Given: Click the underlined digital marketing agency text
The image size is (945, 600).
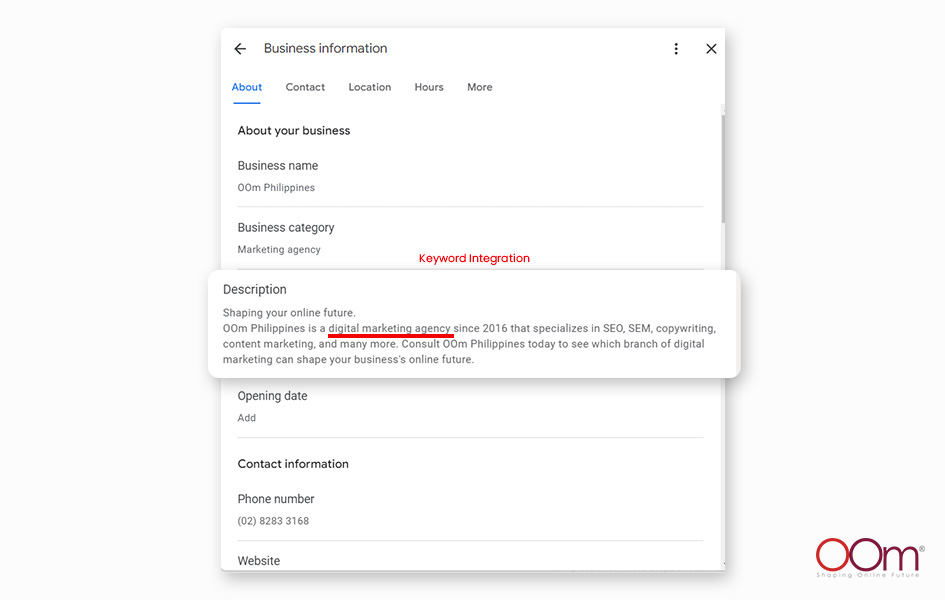Looking at the screenshot, I should click(390, 328).
